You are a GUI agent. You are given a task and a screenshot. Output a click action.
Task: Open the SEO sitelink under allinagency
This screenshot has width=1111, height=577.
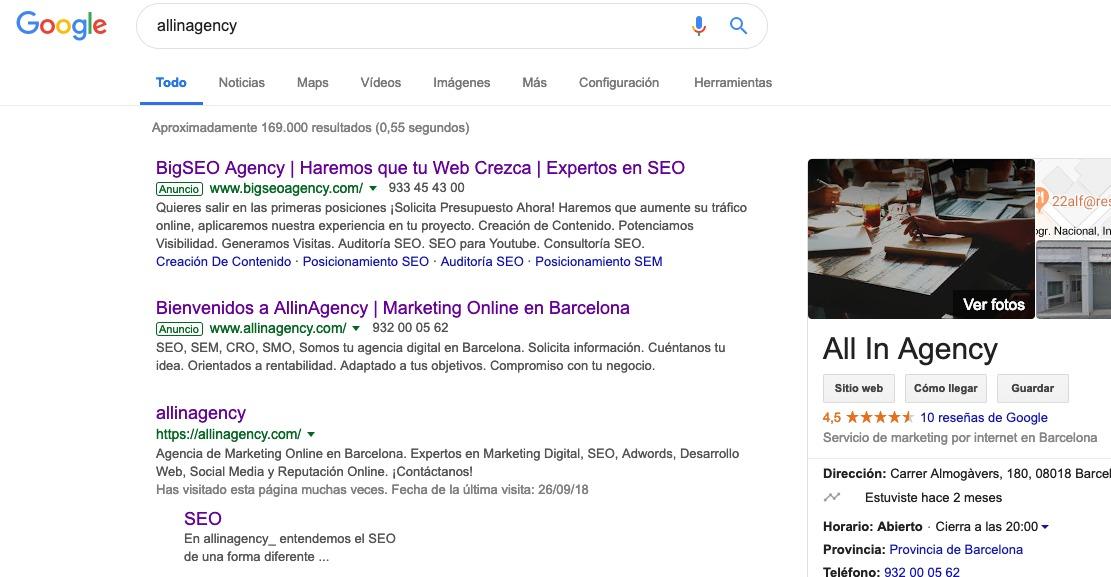[203, 519]
